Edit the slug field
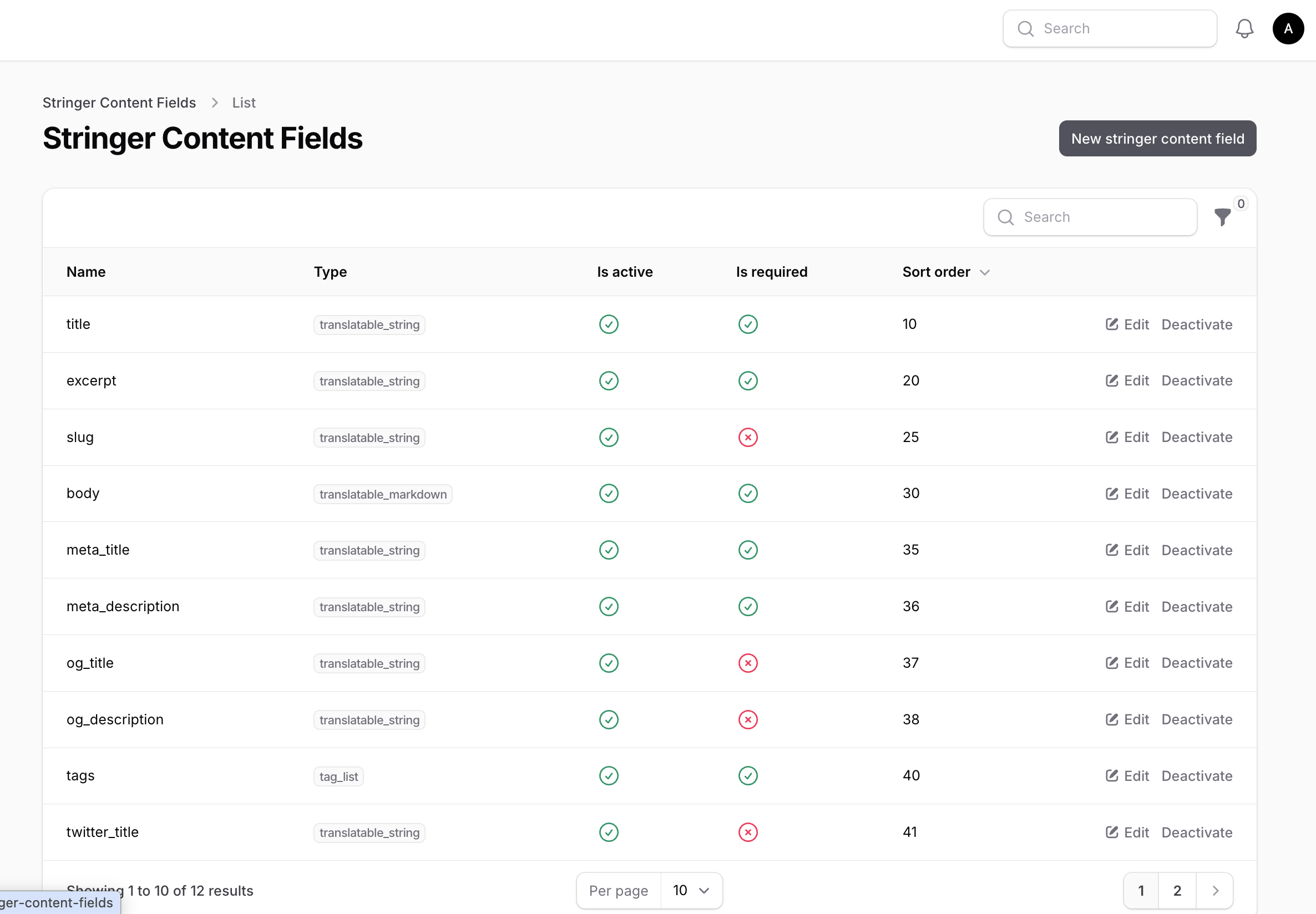1316x914 pixels. pos(1127,438)
